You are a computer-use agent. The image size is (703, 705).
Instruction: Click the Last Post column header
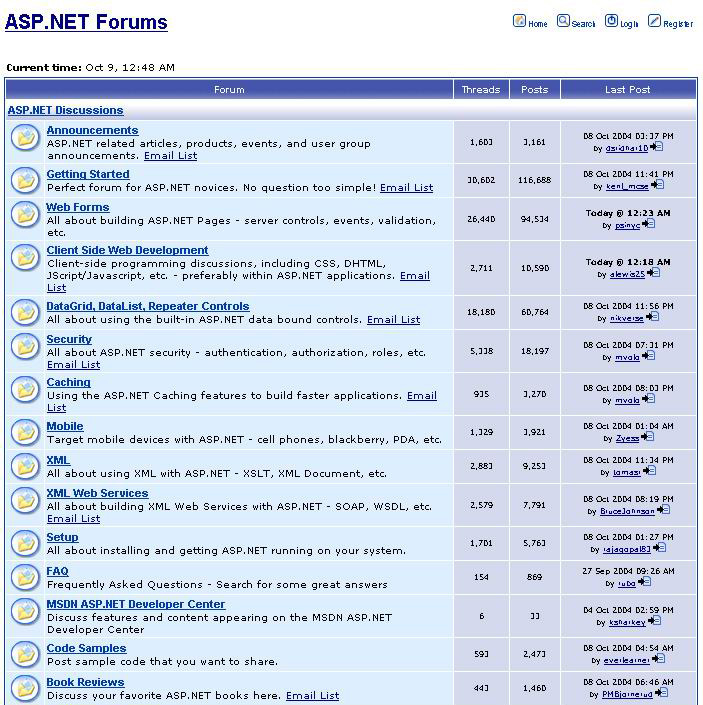point(628,89)
